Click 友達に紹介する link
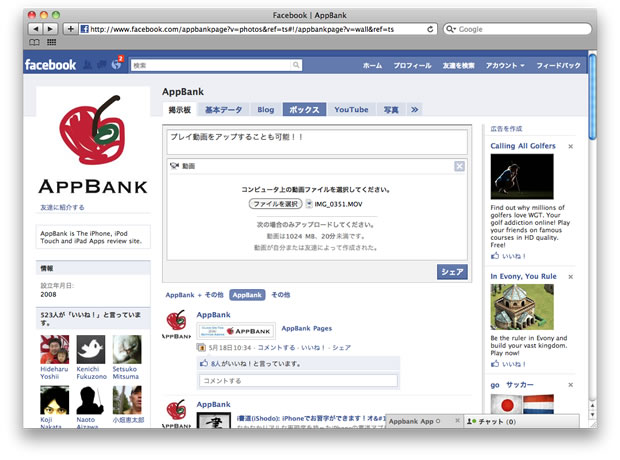The image size is (620, 460). (x=62, y=207)
